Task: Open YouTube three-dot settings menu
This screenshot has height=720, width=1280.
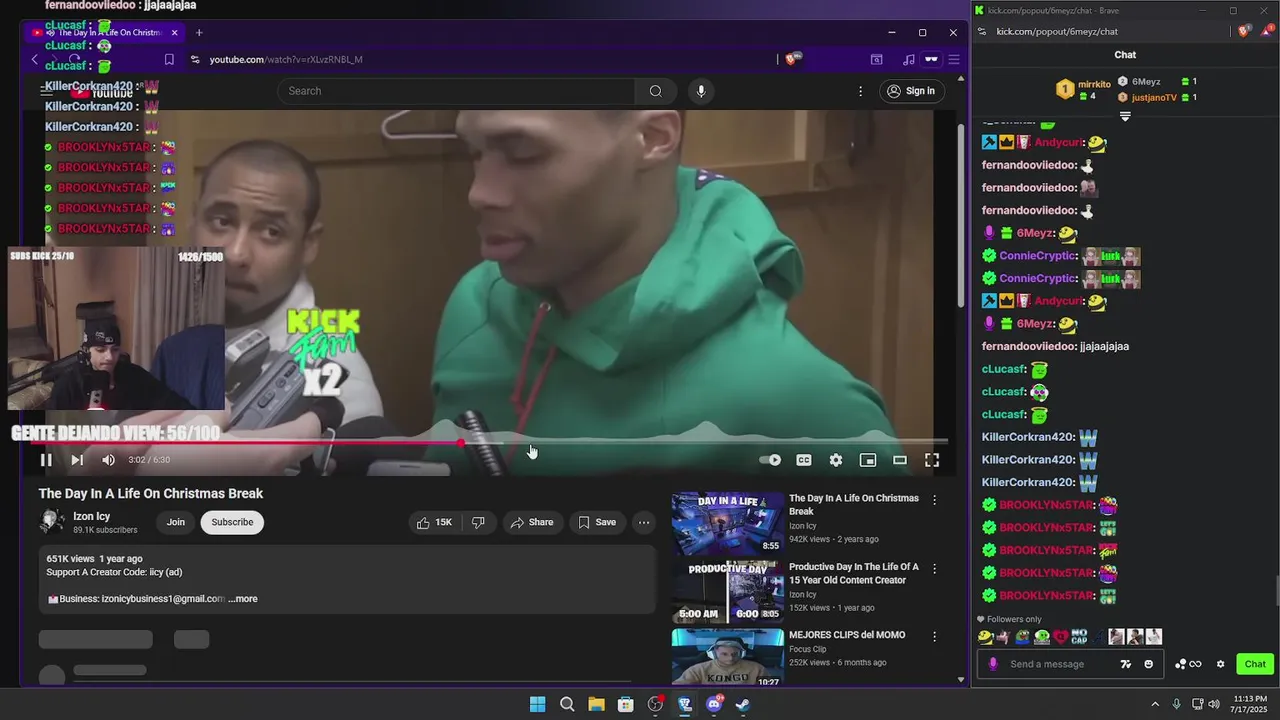Action: (x=860, y=91)
